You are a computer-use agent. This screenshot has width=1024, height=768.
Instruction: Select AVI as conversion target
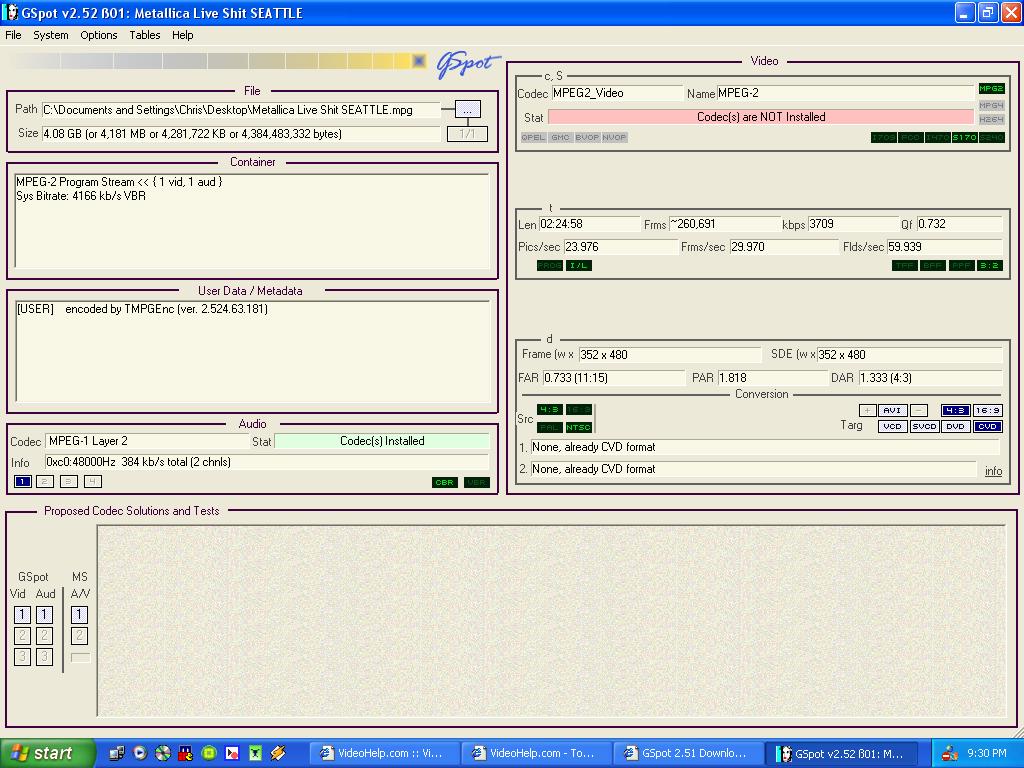pyautogui.click(x=892, y=411)
